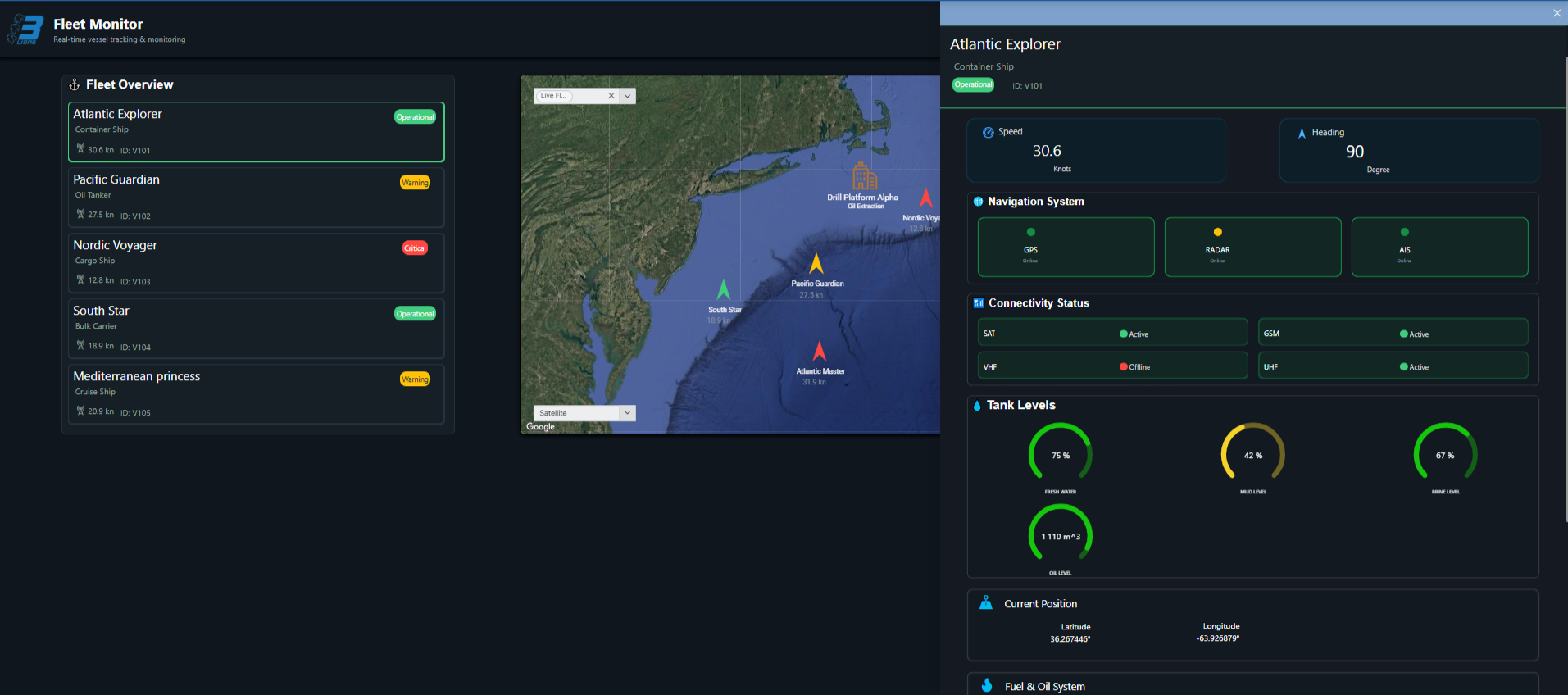Click the 42% mud level gauge

[x=1252, y=455]
